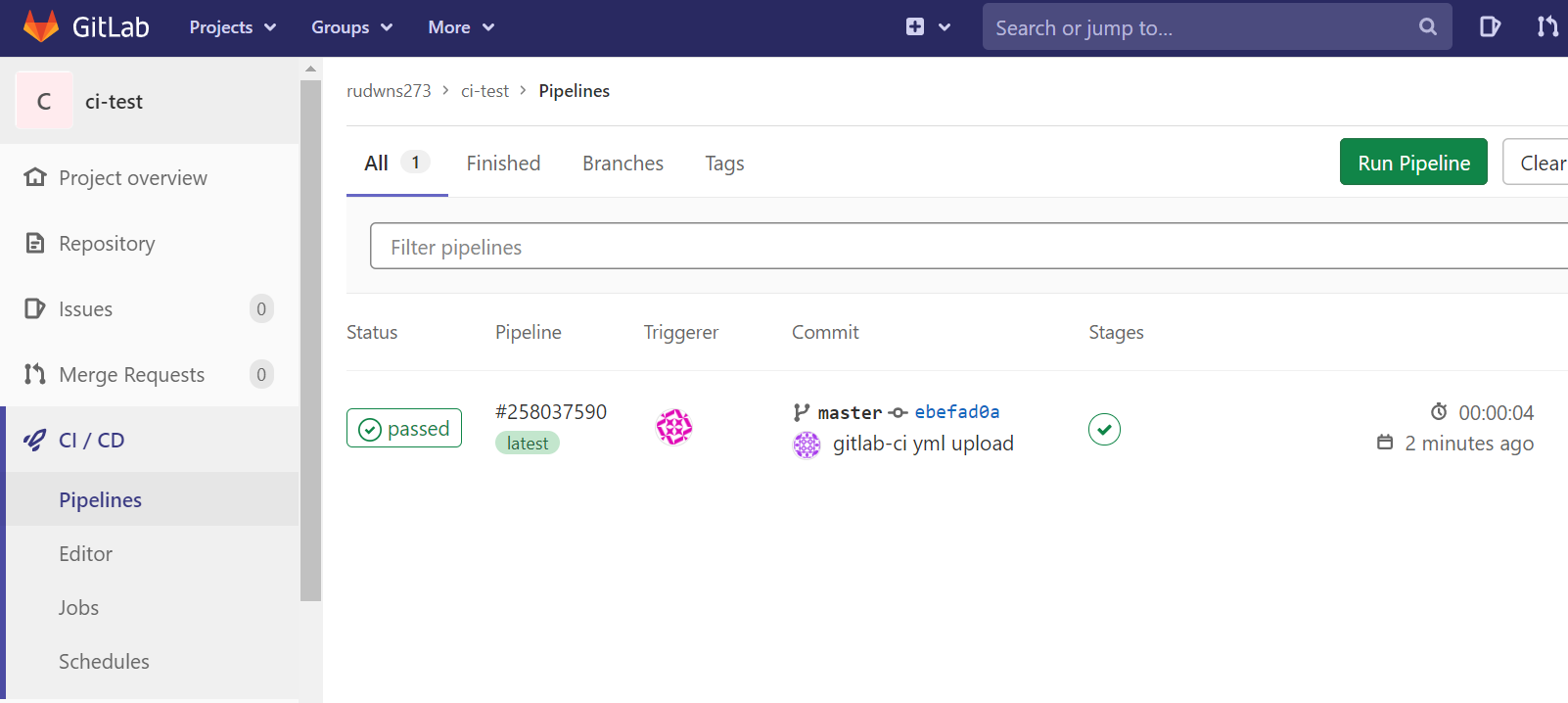Click the branch icon before master
This screenshot has width=1568, height=703.
pyautogui.click(x=802, y=412)
